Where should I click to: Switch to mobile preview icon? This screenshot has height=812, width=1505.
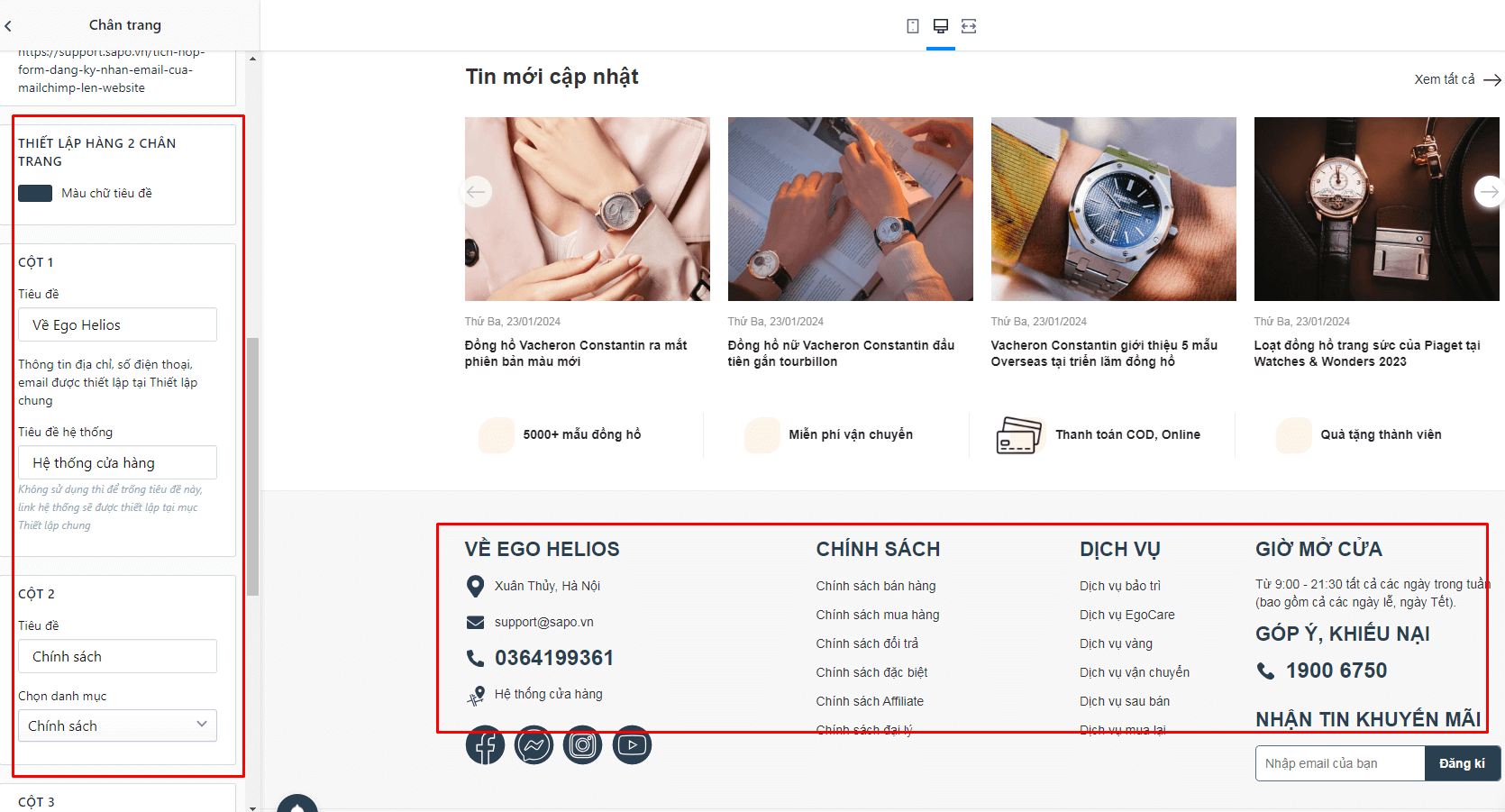913,26
